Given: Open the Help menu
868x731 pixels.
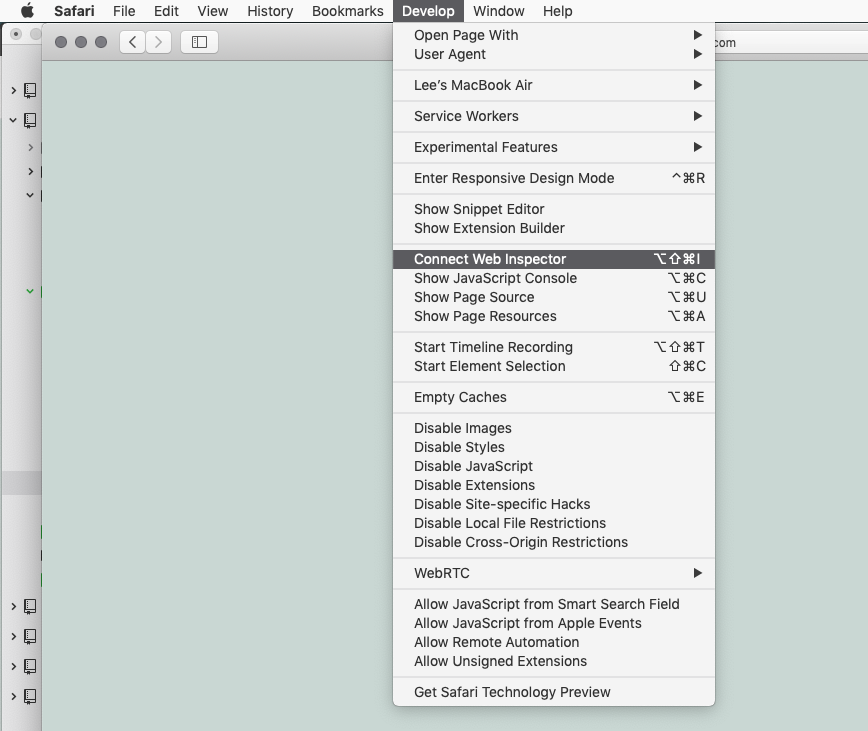Looking at the screenshot, I should click(558, 11).
